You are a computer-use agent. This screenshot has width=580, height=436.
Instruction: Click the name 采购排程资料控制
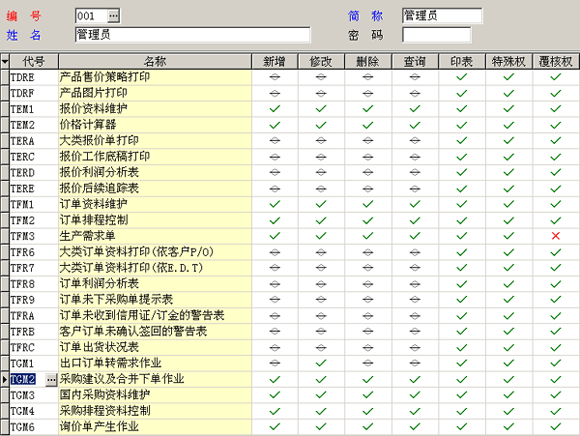[105, 411]
